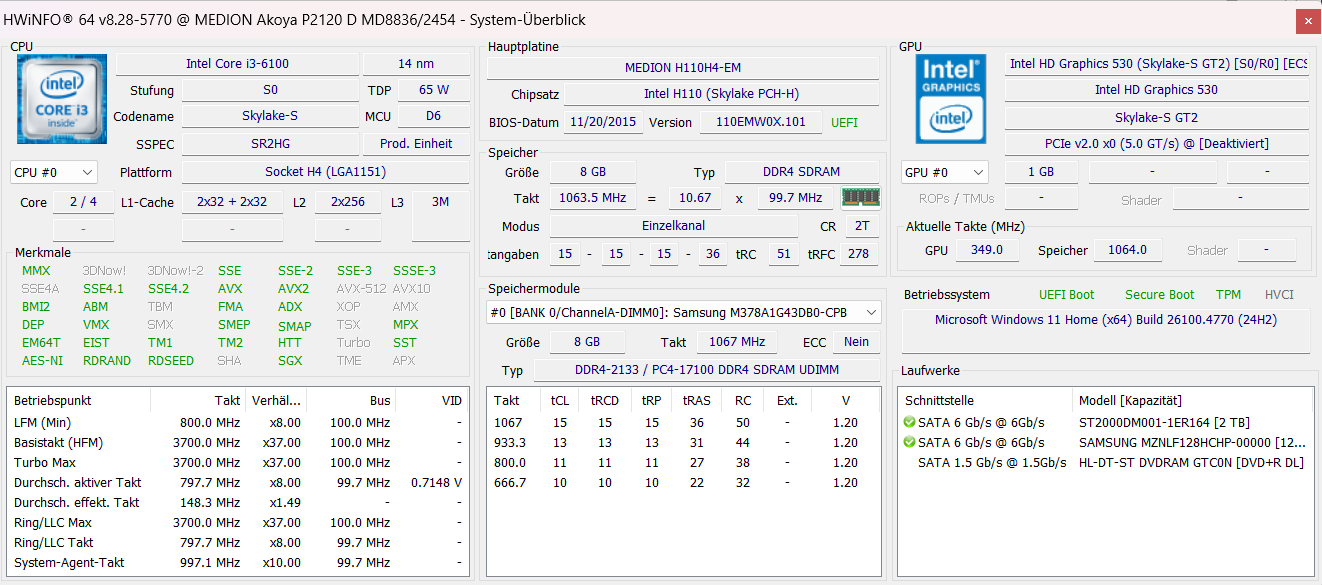Click the Intel H110 (Skylake PCH-H) chipset field
The width and height of the screenshot is (1322, 585).
[721, 95]
